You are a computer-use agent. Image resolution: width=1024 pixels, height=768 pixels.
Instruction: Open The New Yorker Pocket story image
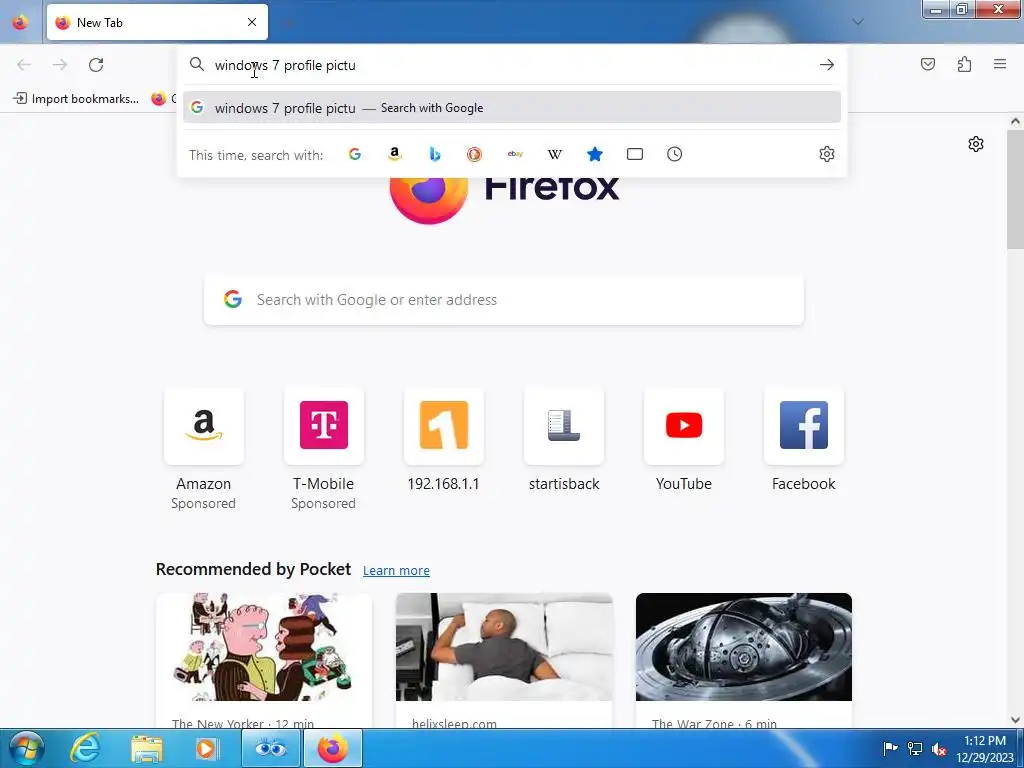264,647
